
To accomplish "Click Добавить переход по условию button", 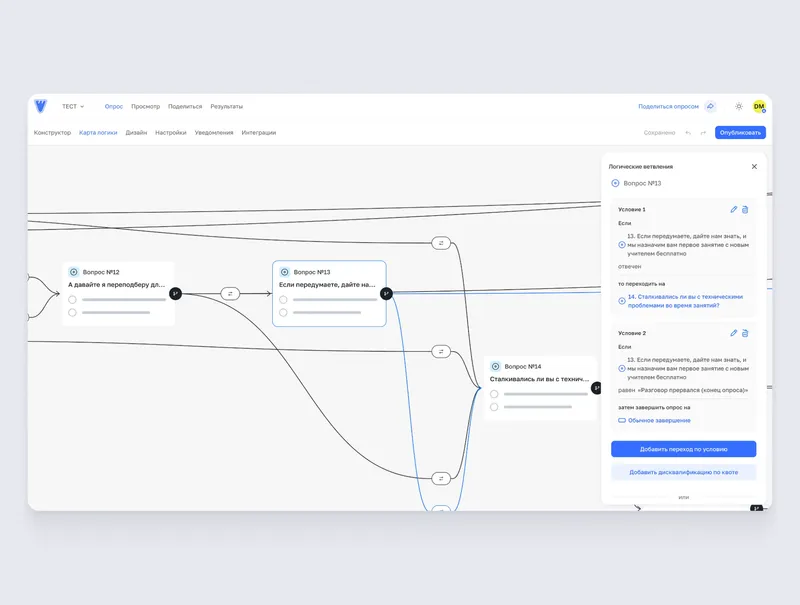I will click(683, 449).
